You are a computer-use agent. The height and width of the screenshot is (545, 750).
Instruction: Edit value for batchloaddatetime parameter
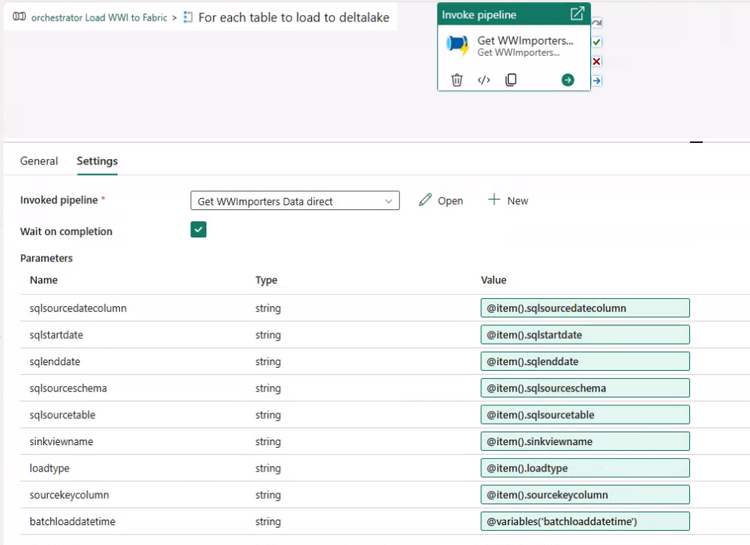(585, 522)
